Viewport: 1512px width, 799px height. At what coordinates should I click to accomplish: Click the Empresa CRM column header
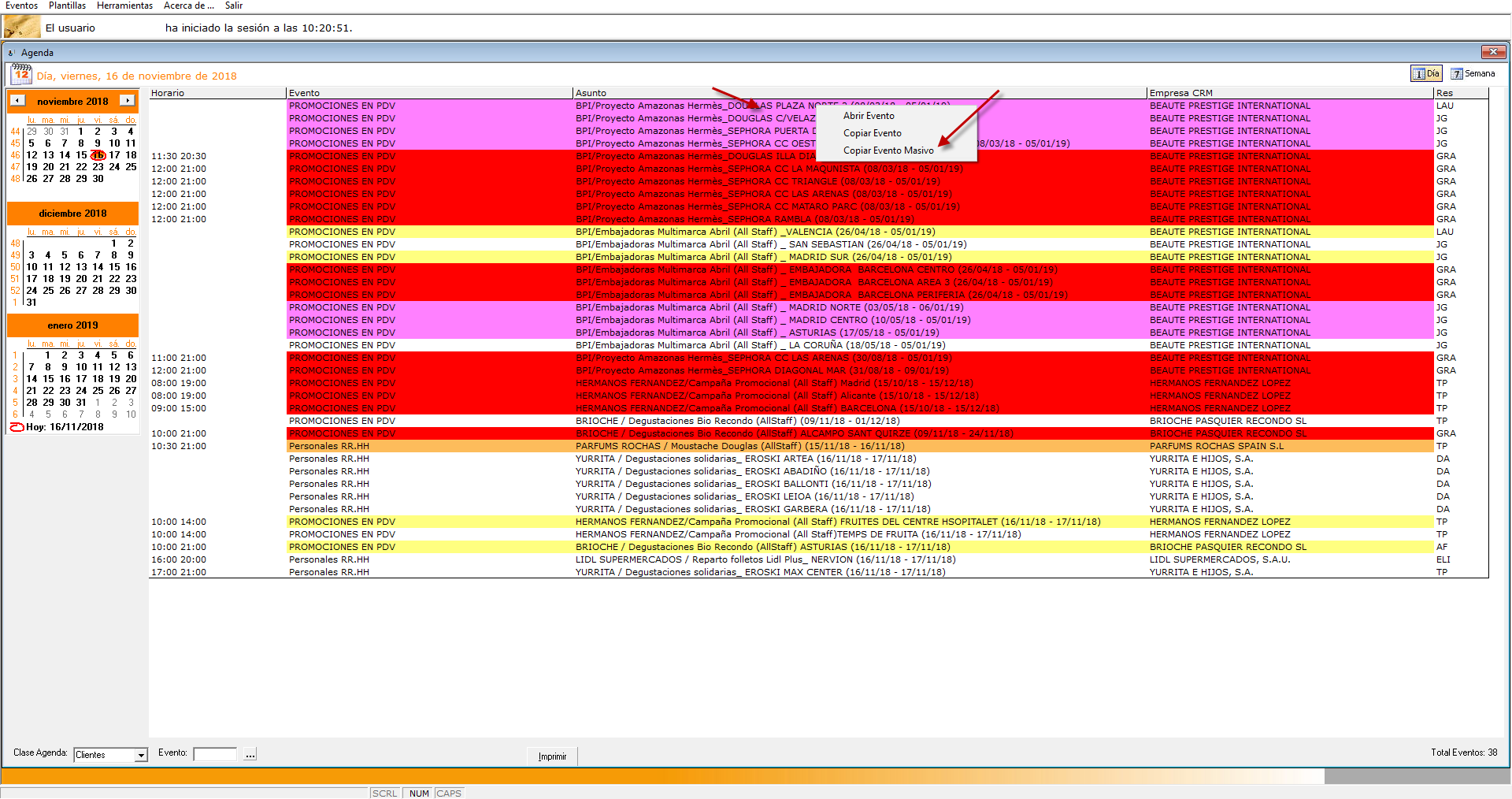1290,93
